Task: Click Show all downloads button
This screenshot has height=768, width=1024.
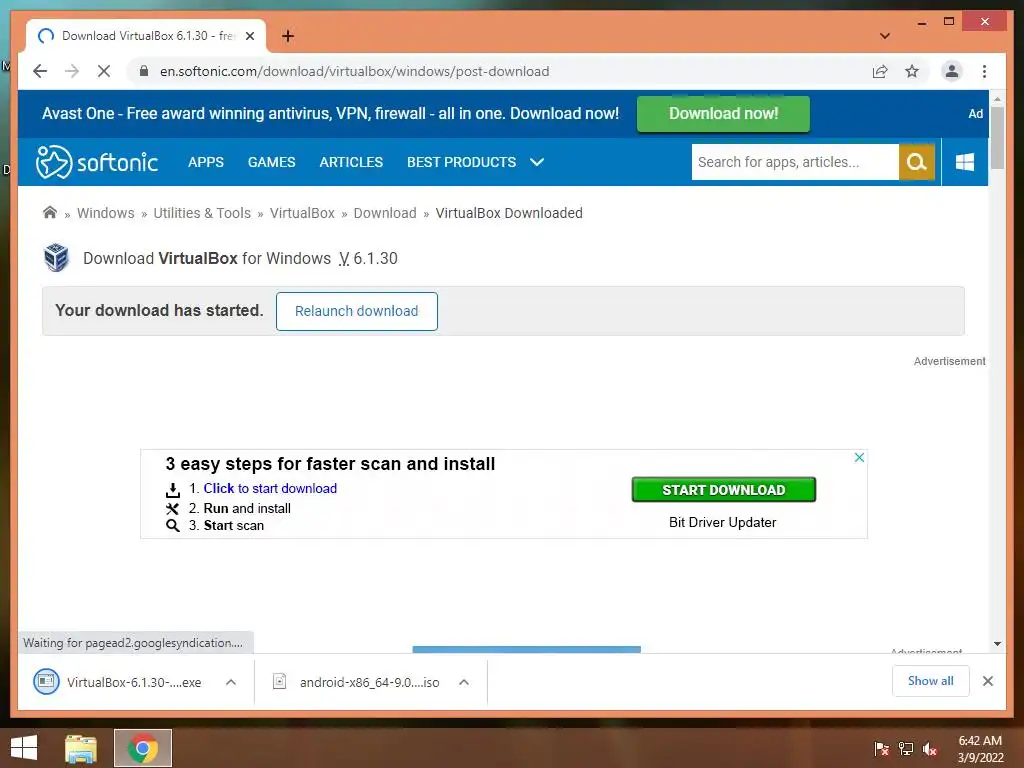Action: [x=931, y=681]
